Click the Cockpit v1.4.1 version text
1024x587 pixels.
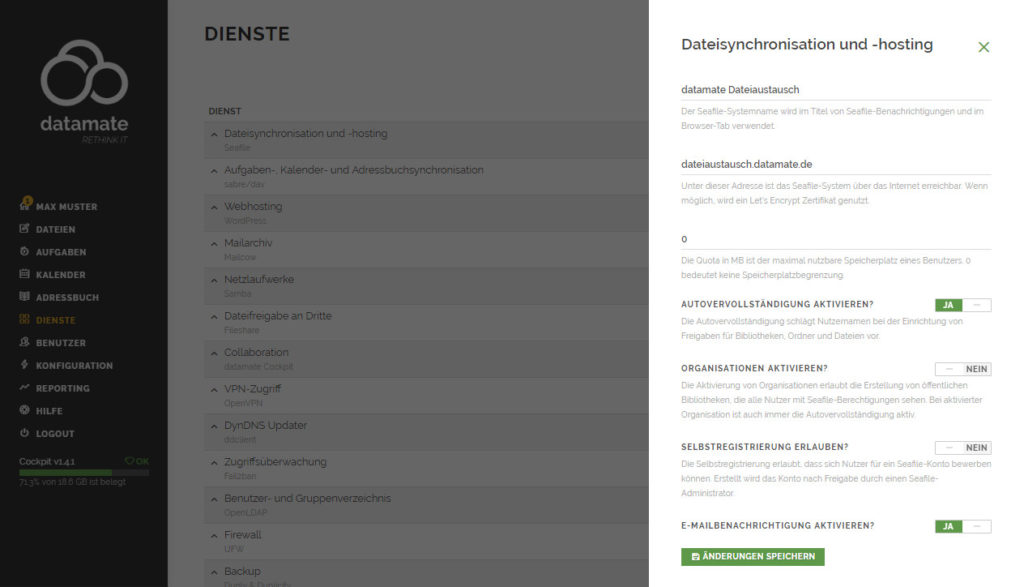pyautogui.click(x=47, y=461)
